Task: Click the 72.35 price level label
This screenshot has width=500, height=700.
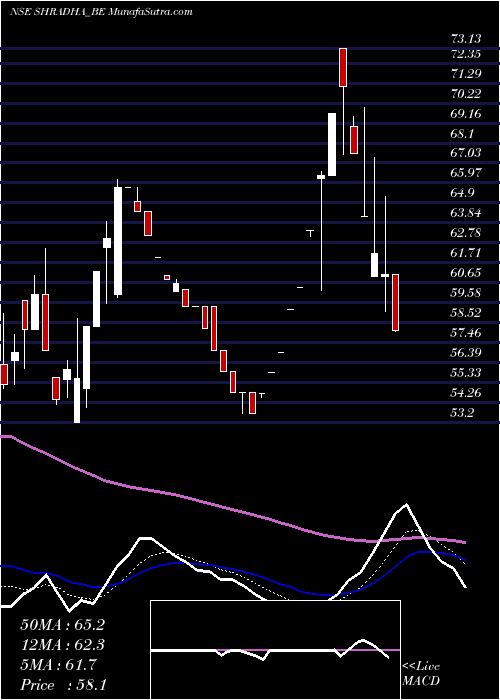Action: 467,54
